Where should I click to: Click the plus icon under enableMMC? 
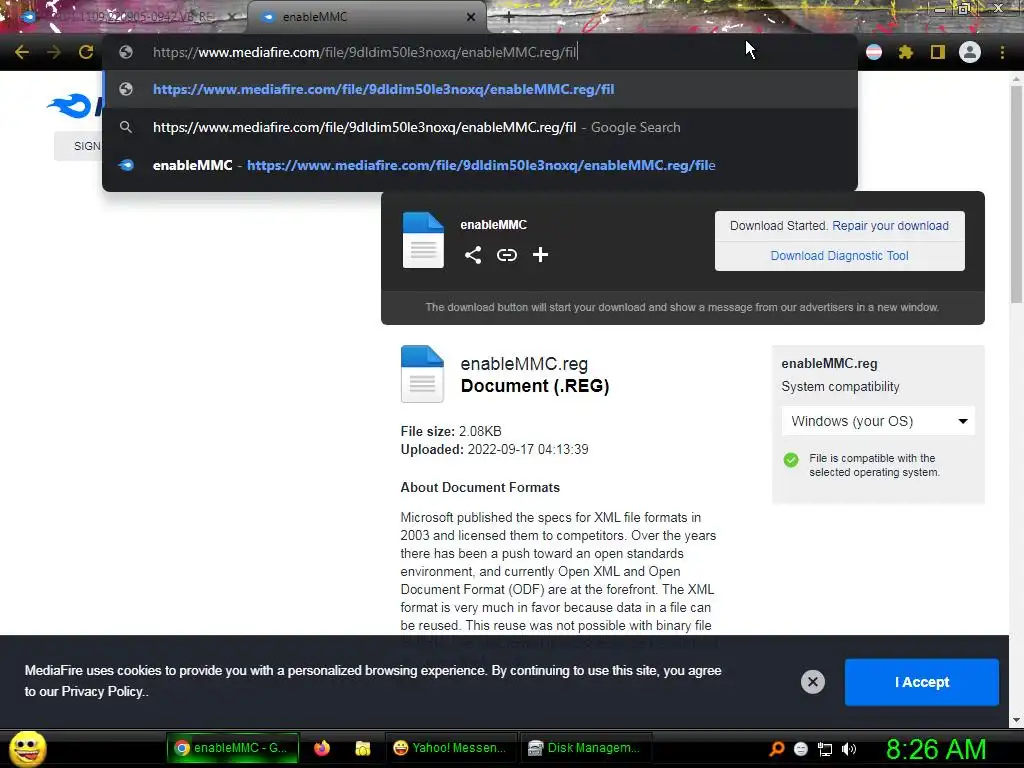pos(540,255)
